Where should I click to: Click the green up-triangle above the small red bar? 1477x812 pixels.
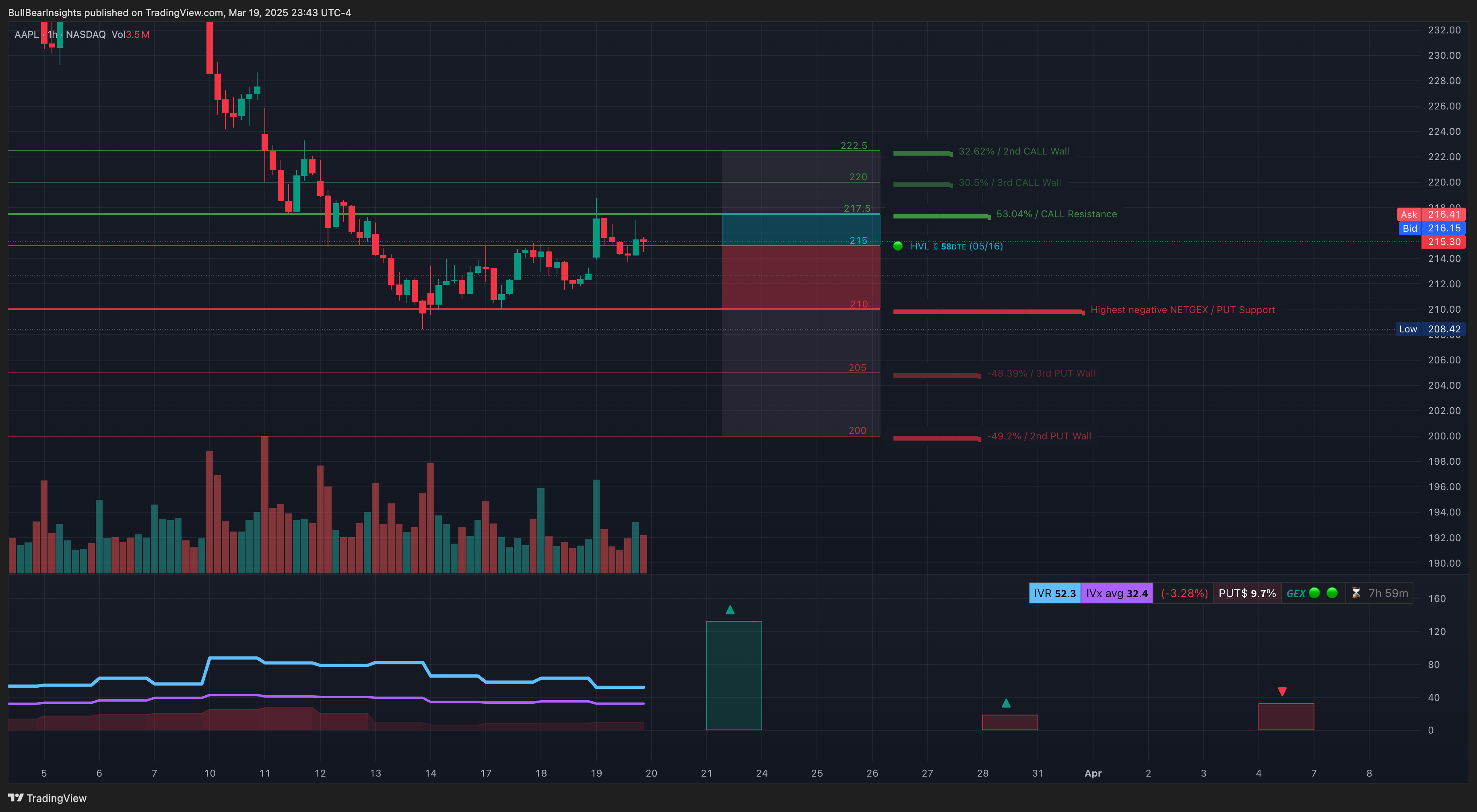1006,703
